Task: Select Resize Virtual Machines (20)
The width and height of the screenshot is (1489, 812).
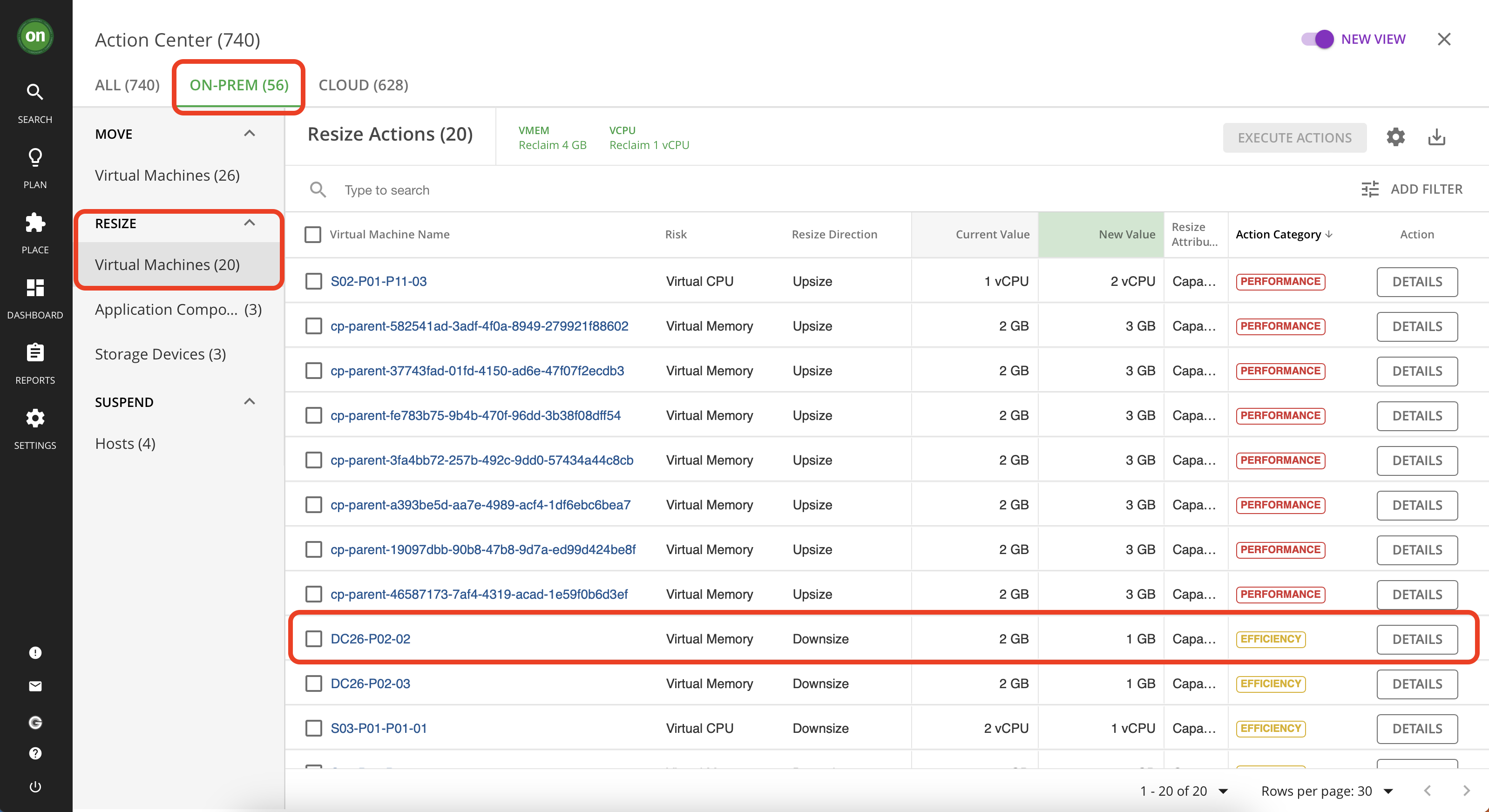Action: click(179, 265)
